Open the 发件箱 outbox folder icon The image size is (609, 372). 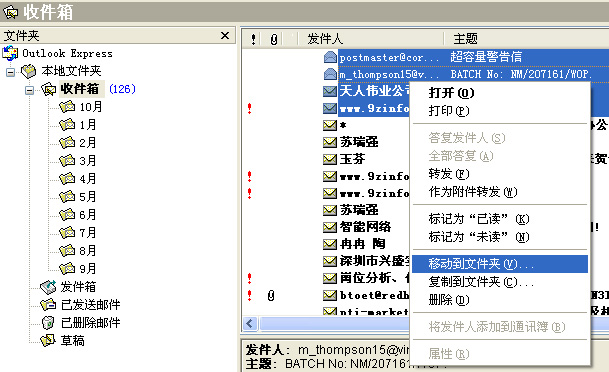click(x=48, y=287)
